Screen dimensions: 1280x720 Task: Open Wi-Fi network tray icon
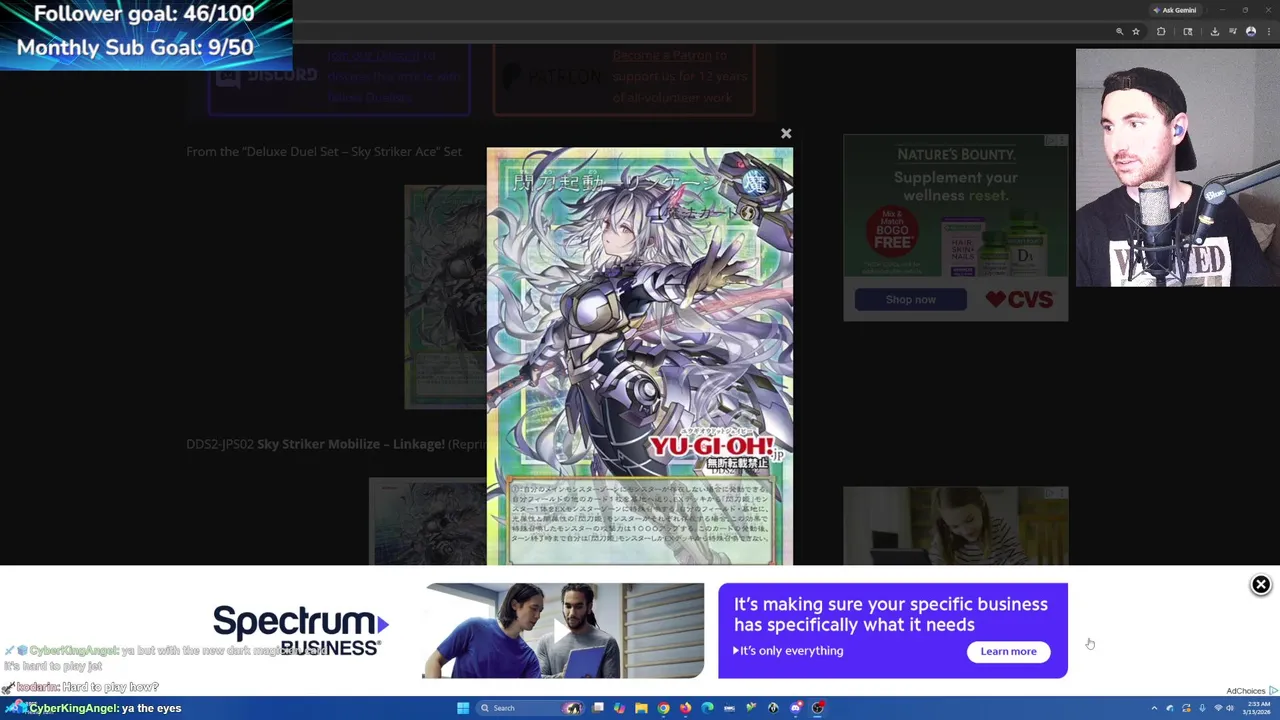(1218, 708)
